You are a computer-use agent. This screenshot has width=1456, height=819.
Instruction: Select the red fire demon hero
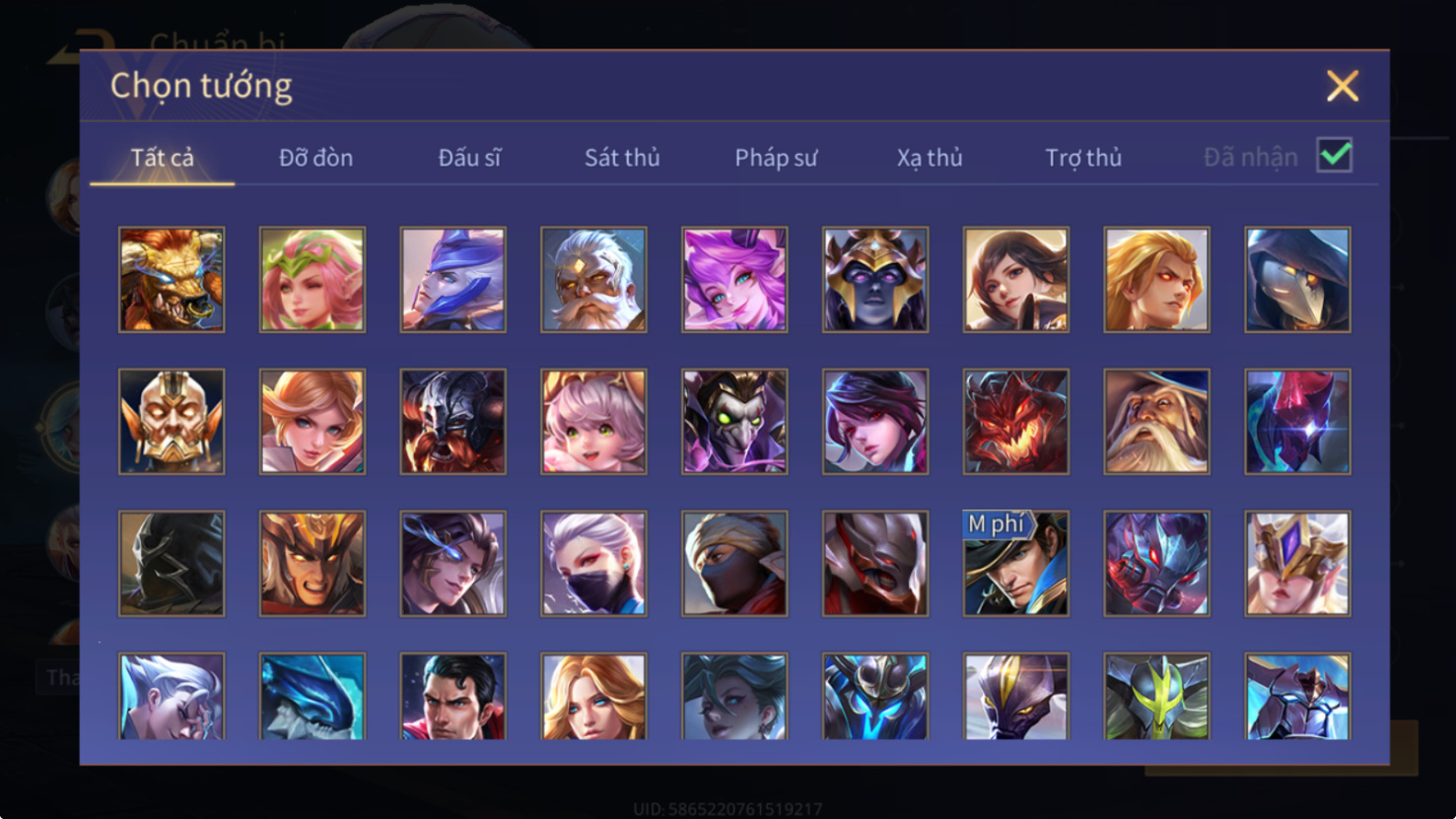[x=1016, y=422]
